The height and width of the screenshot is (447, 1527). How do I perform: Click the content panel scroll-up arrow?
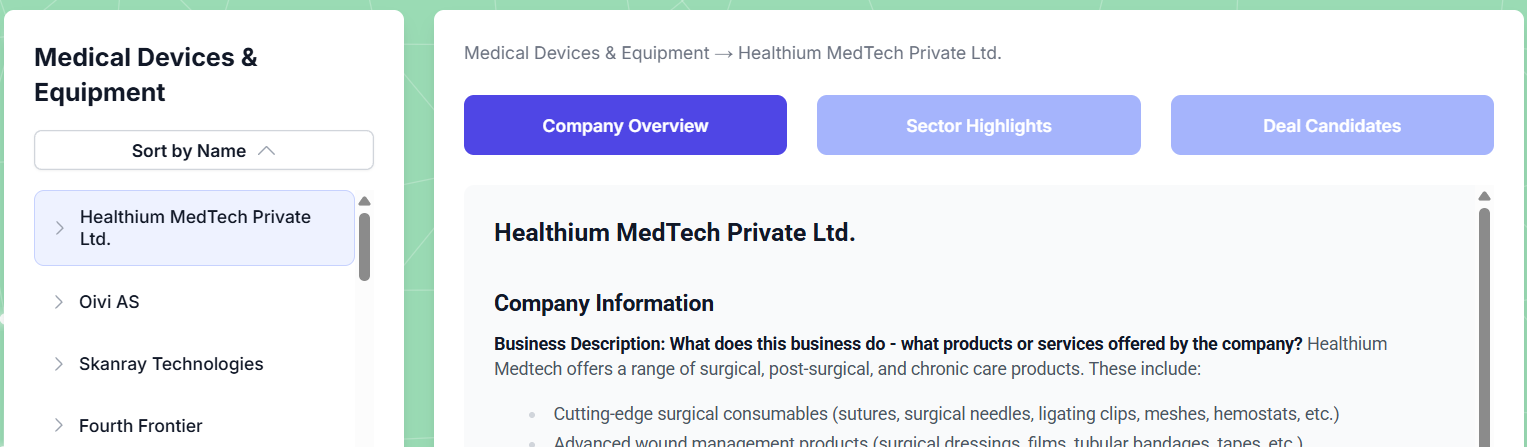pos(1484,196)
